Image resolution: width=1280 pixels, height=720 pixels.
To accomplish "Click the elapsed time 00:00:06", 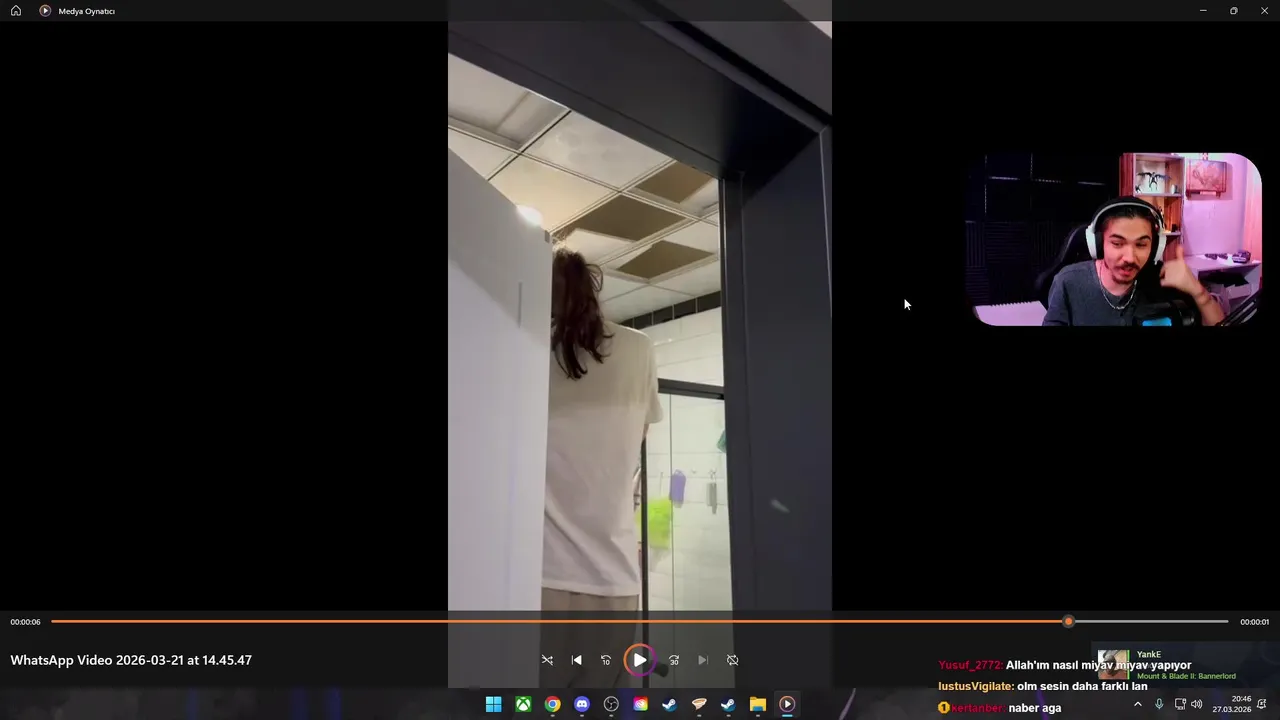I will click(x=25, y=622).
